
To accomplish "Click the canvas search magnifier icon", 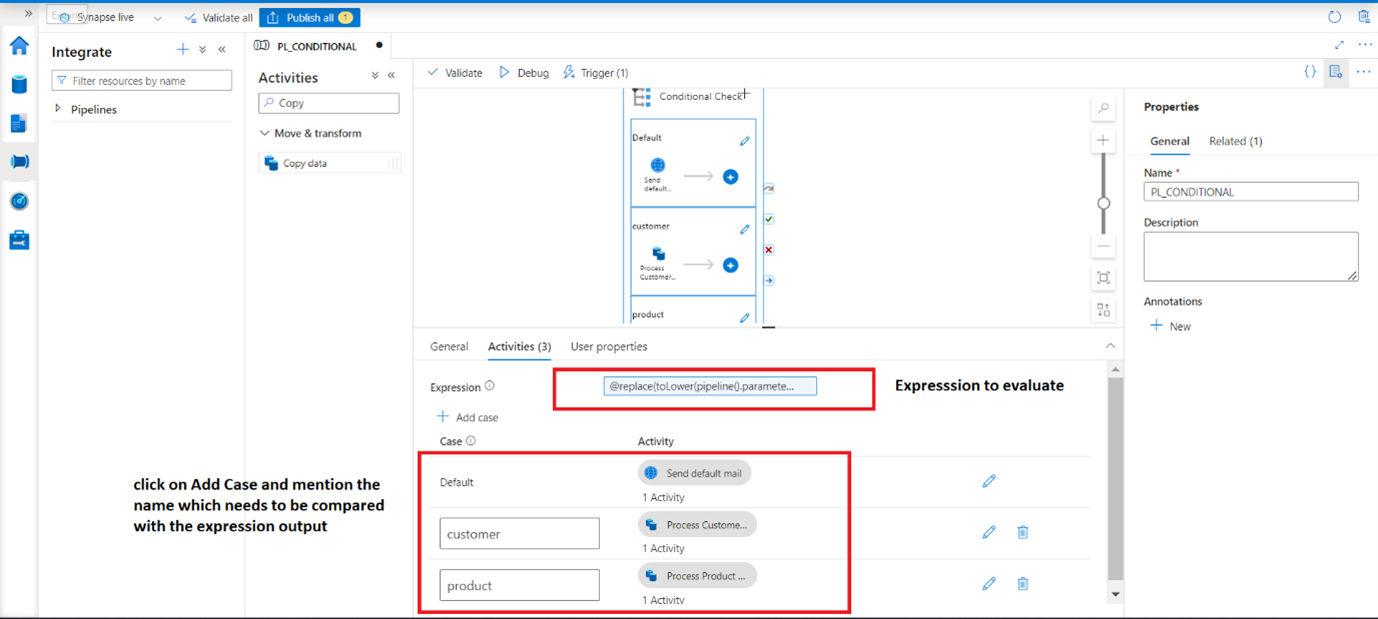I will click(1103, 106).
